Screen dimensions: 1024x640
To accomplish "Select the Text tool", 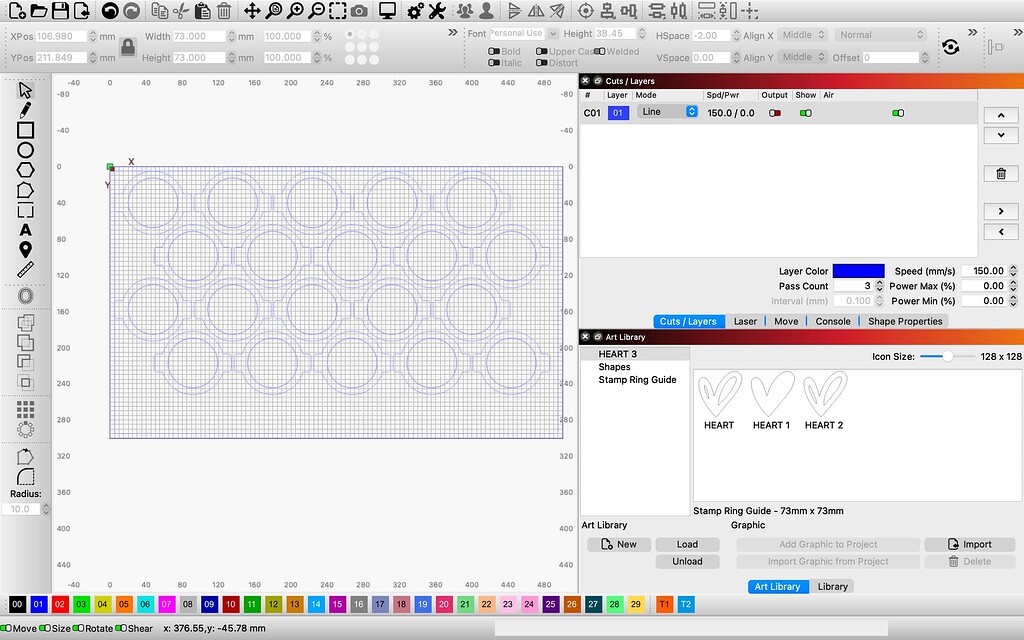I will tap(24, 231).
